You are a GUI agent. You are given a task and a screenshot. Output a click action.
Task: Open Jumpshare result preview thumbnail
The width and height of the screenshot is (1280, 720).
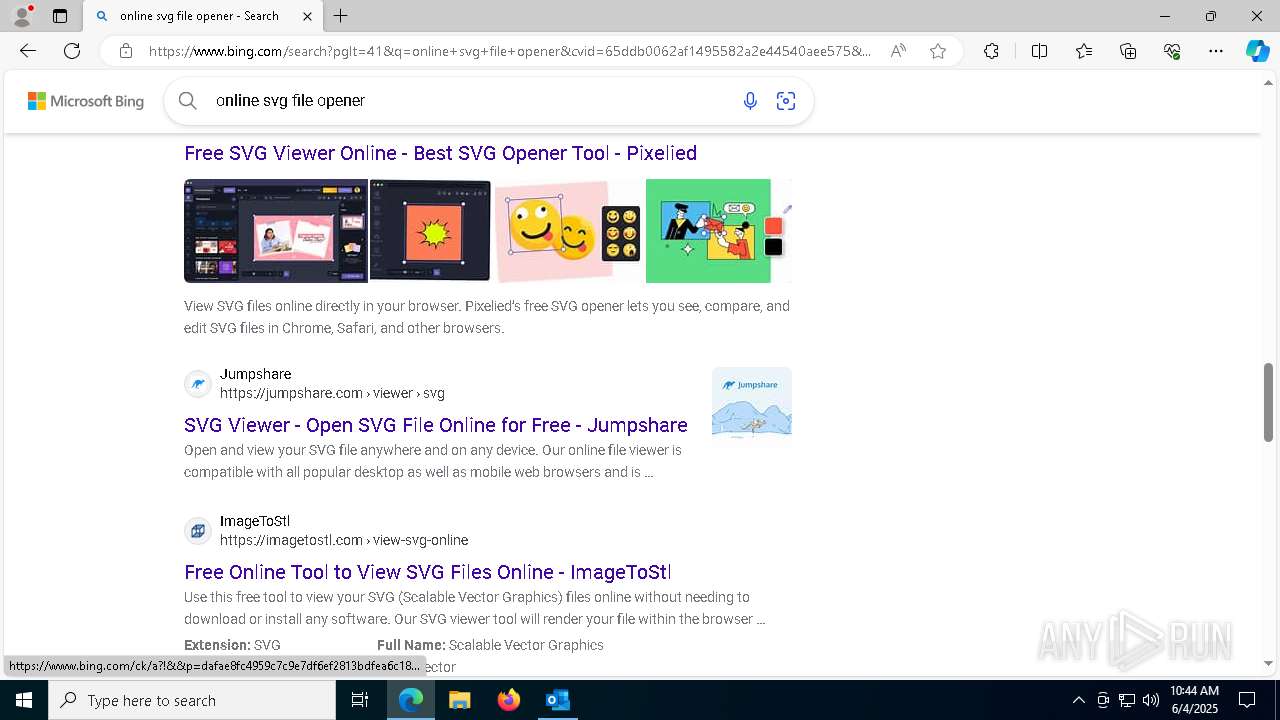(x=752, y=402)
